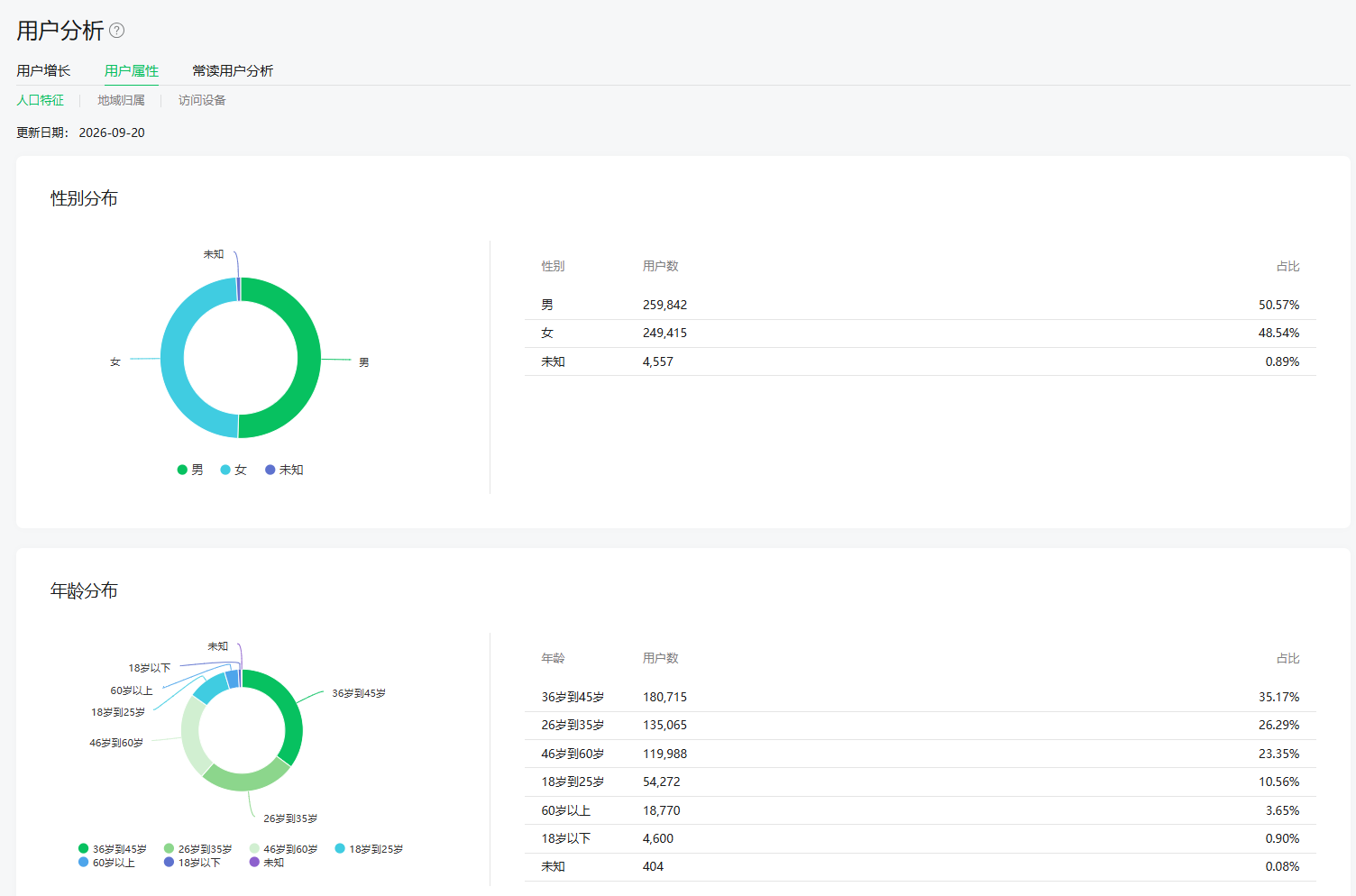This screenshot has height=896, width=1356.
Task: Select the 人口特征 sub-tab
Action: 41,100
